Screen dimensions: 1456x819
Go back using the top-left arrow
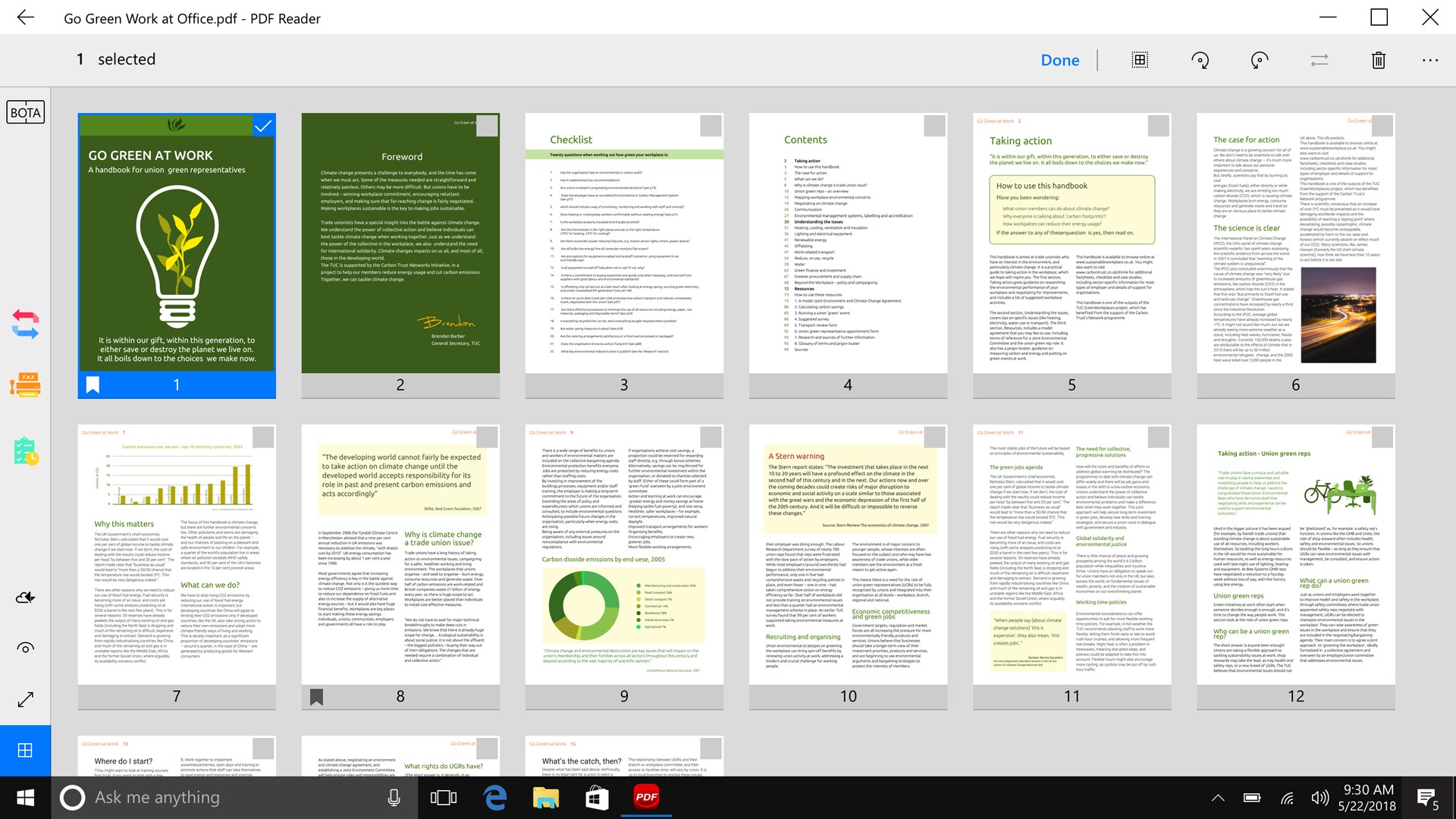click(26, 17)
